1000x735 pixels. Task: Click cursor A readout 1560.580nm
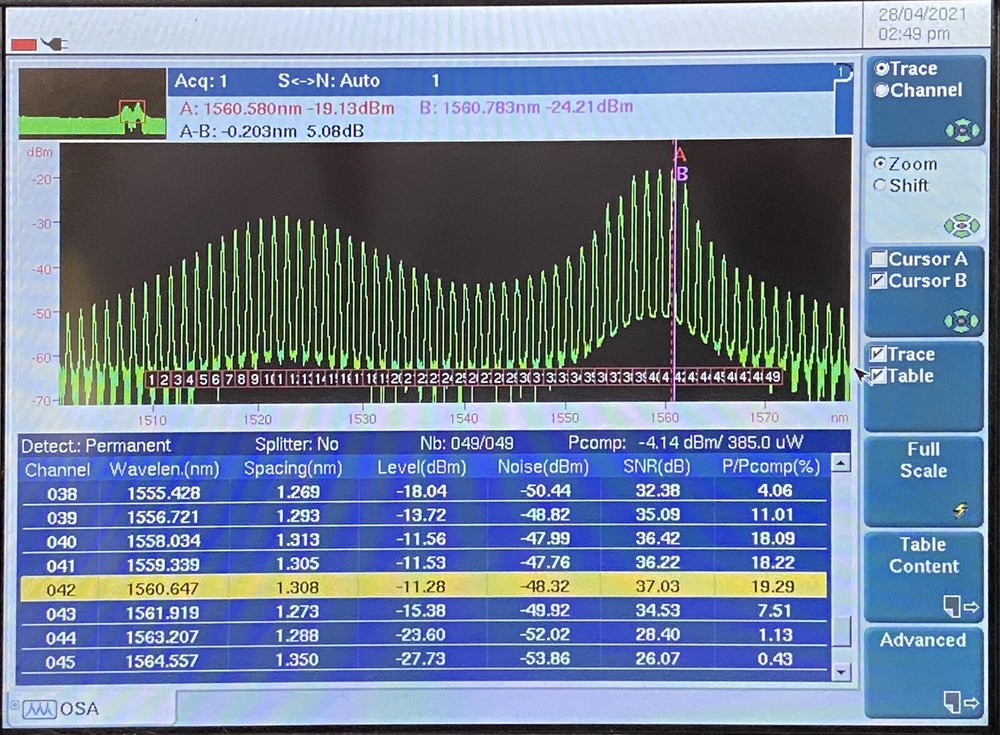point(287,108)
